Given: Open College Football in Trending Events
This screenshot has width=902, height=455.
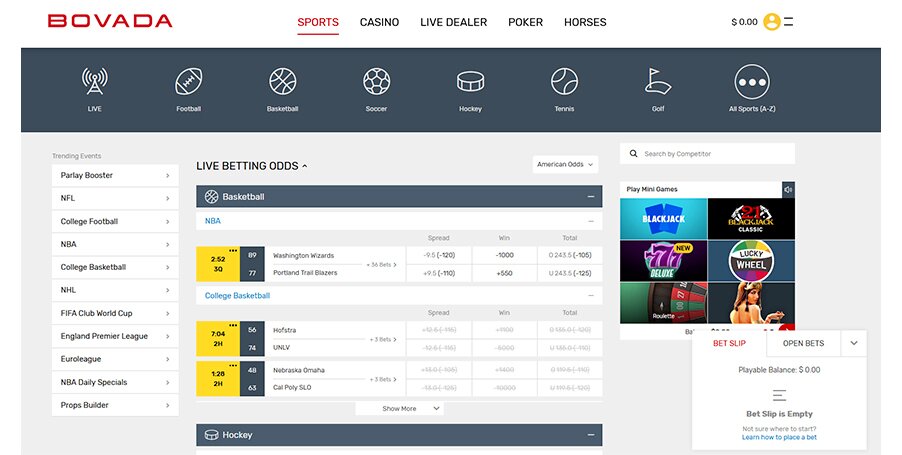Looking at the screenshot, I should [115, 221].
